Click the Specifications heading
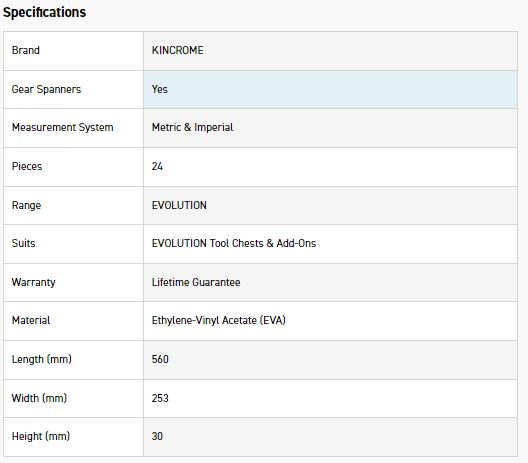The width and height of the screenshot is (528, 463). [44, 12]
